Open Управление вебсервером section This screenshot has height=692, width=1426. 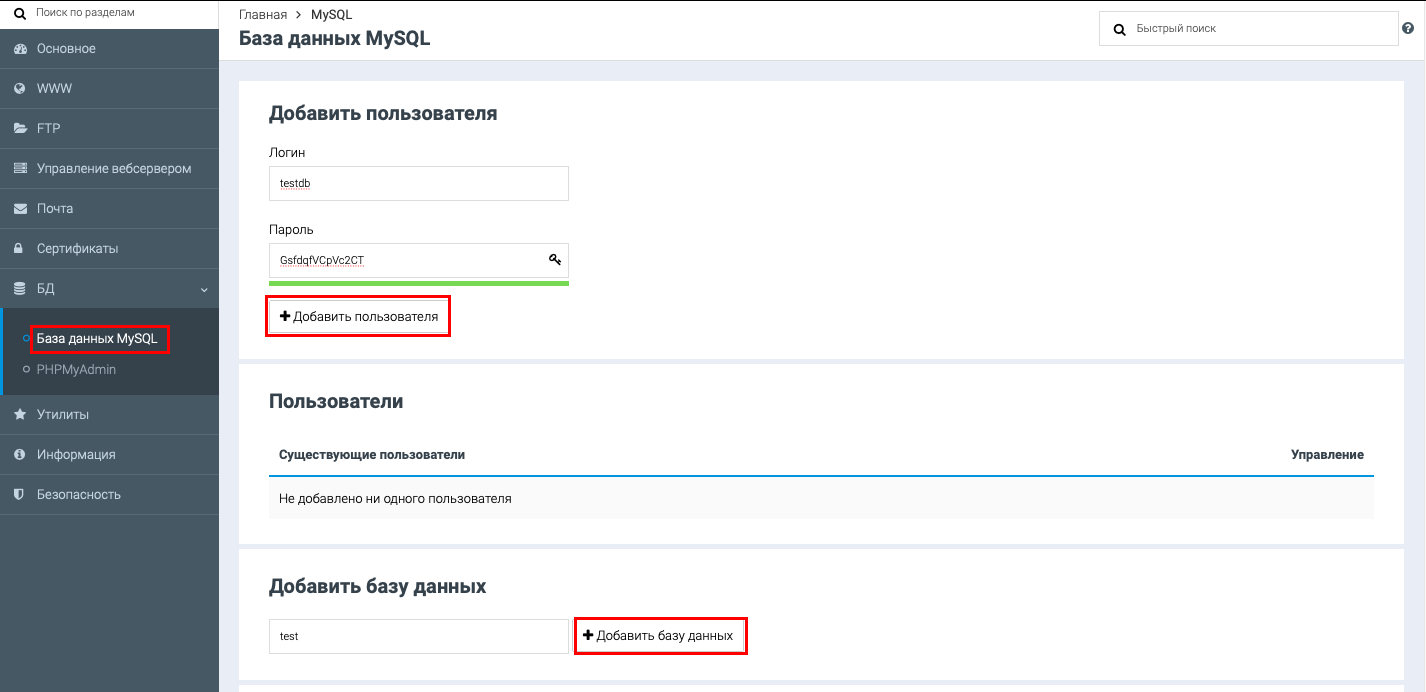pyautogui.click(x=109, y=169)
